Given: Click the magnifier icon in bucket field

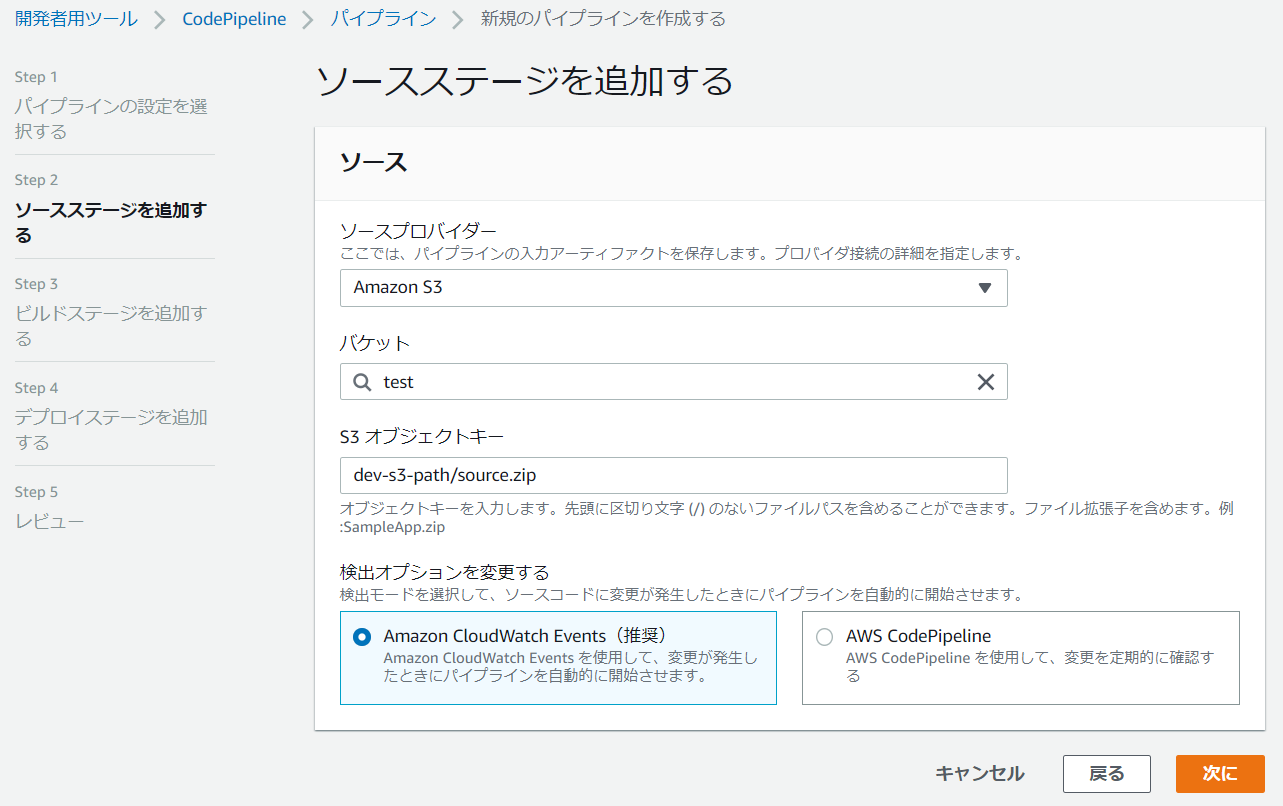Looking at the screenshot, I should (362, 382).
